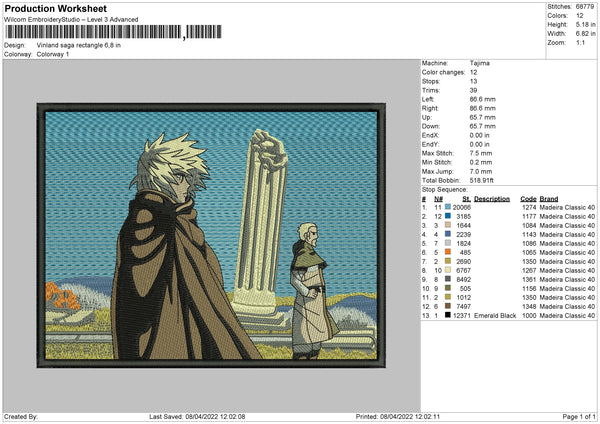Screen dimensions: 600x424
Task: Click stitch count 12371 in stop 13
Action: click(x=462, y=316)
